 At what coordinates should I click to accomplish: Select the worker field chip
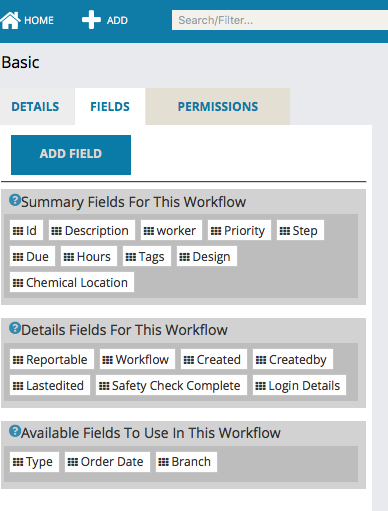tap(171, 230)
